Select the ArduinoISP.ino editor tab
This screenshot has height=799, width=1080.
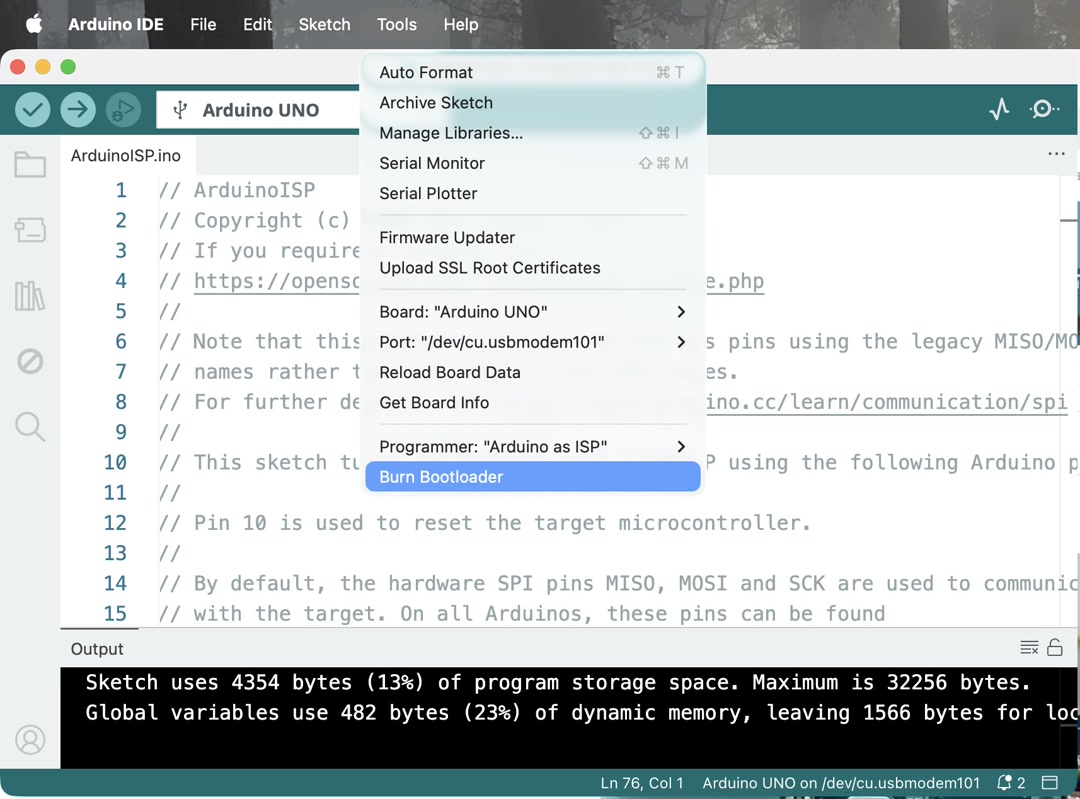click(126, 156)
